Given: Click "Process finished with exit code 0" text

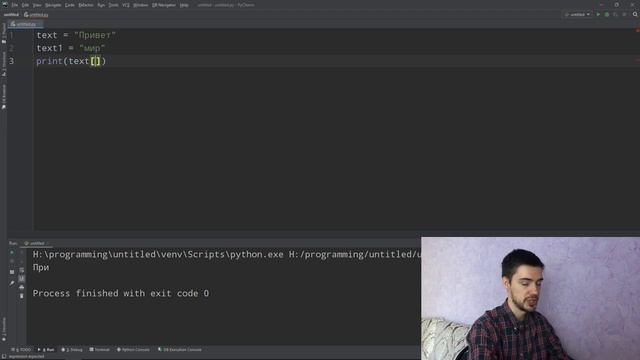Looking at the screenshot, I should pyautogui.click(x=121, y=293).
